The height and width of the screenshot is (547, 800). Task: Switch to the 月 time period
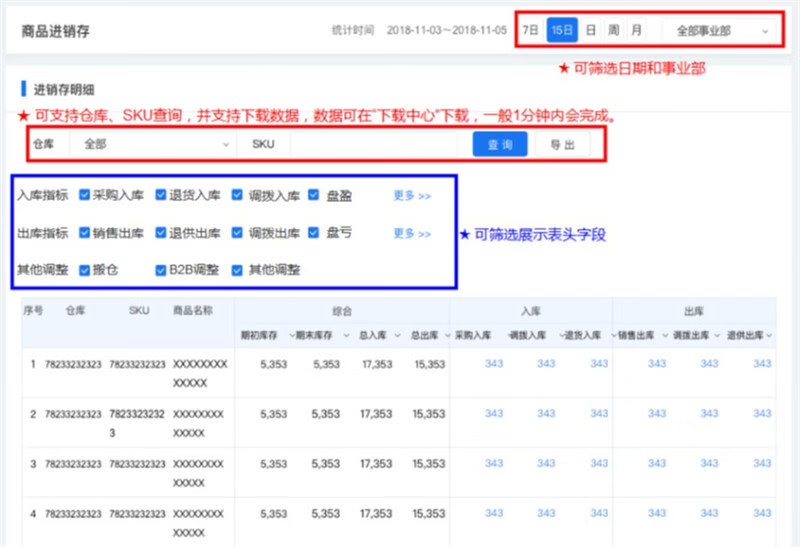(637, 31)
